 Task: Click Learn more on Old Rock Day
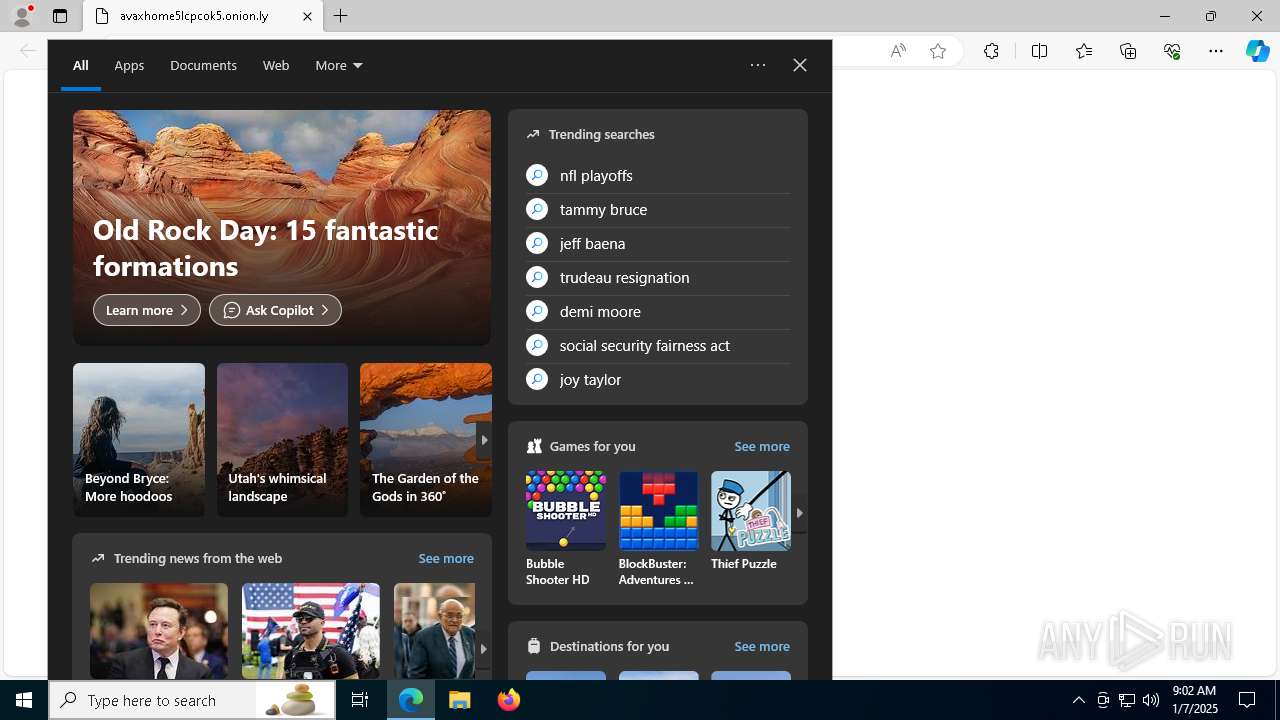[147, 310]
